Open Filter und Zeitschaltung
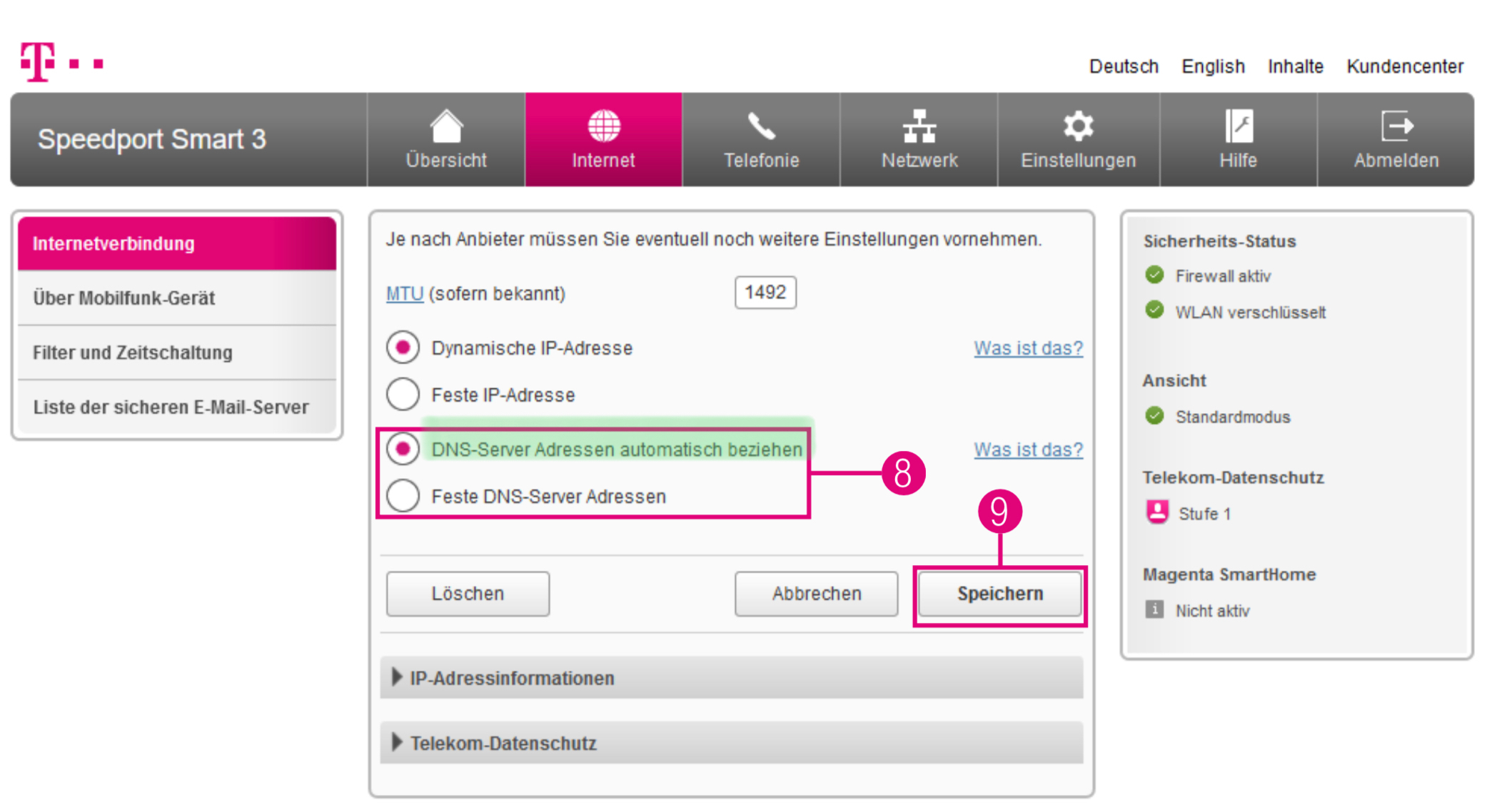Image resolution: width=1502 pixels, height=812 pixels. tap(177, 352)
